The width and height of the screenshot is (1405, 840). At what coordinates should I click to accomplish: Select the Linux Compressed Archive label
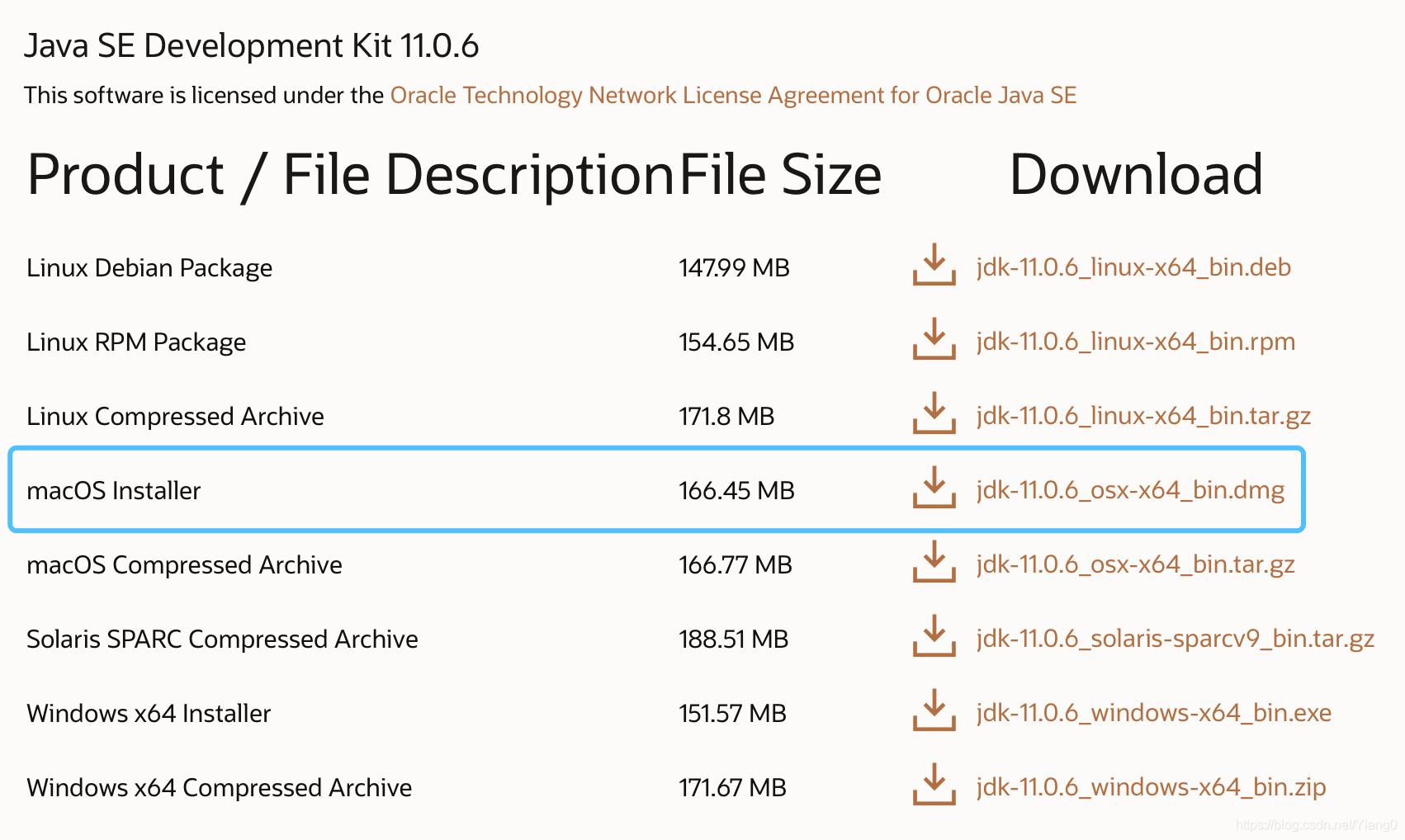175,417
